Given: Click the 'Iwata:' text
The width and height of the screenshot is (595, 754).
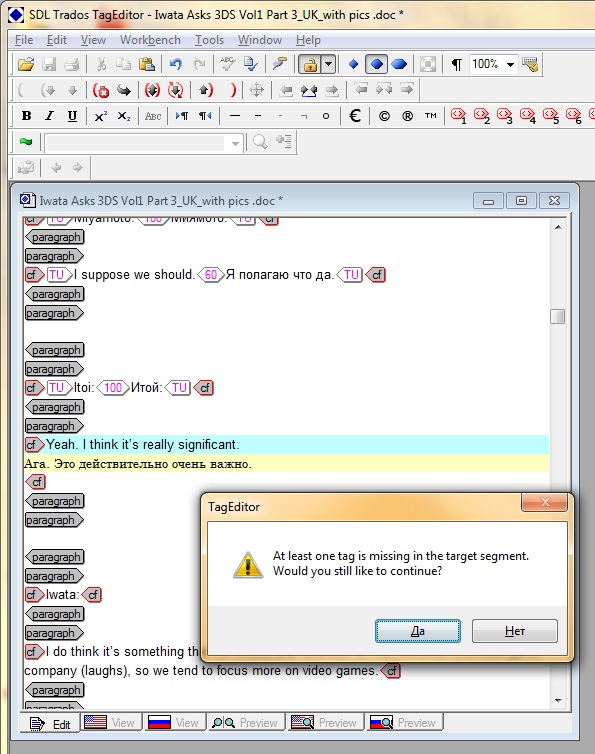Looking at the screenshot, I should (63, 595).
